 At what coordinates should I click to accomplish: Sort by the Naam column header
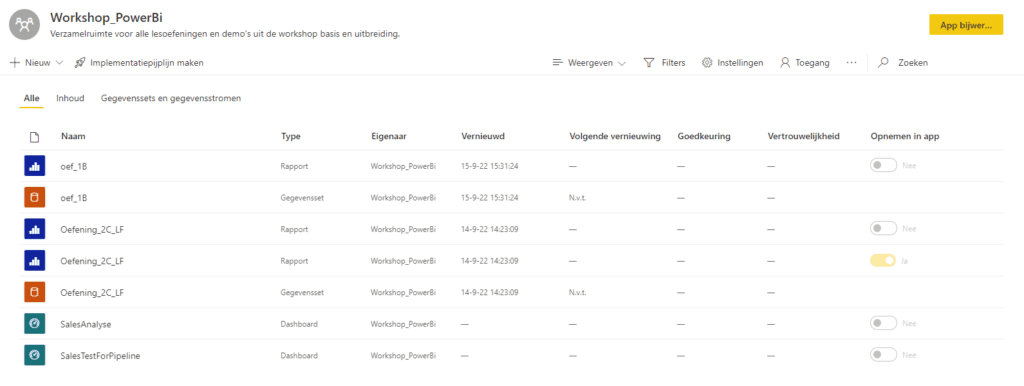tap(73, 137)
